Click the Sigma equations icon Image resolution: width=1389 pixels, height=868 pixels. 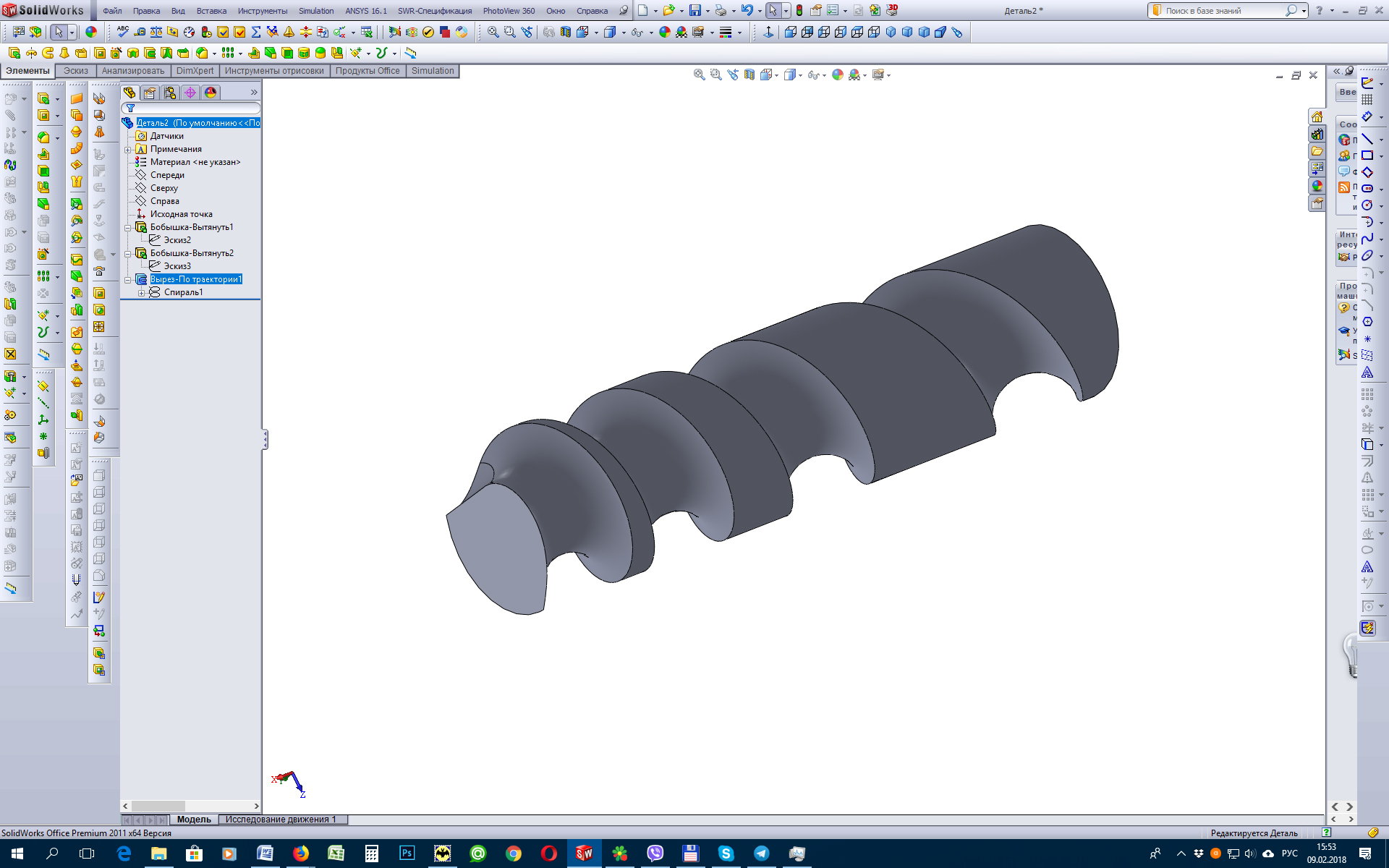256,32
